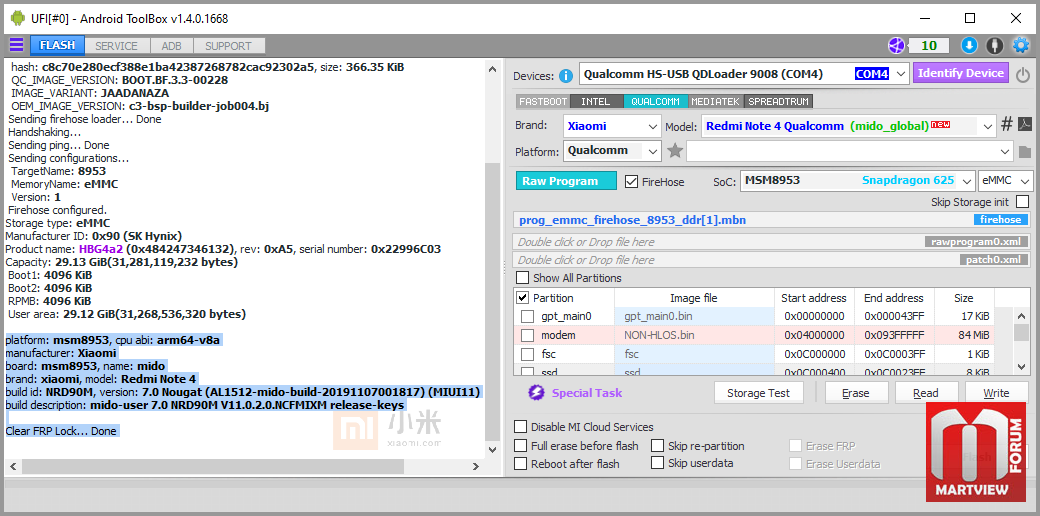This screenshot has height=516, width=1040.
Task: Click the blue info icon beside Devices
Action: click(566, 76)
